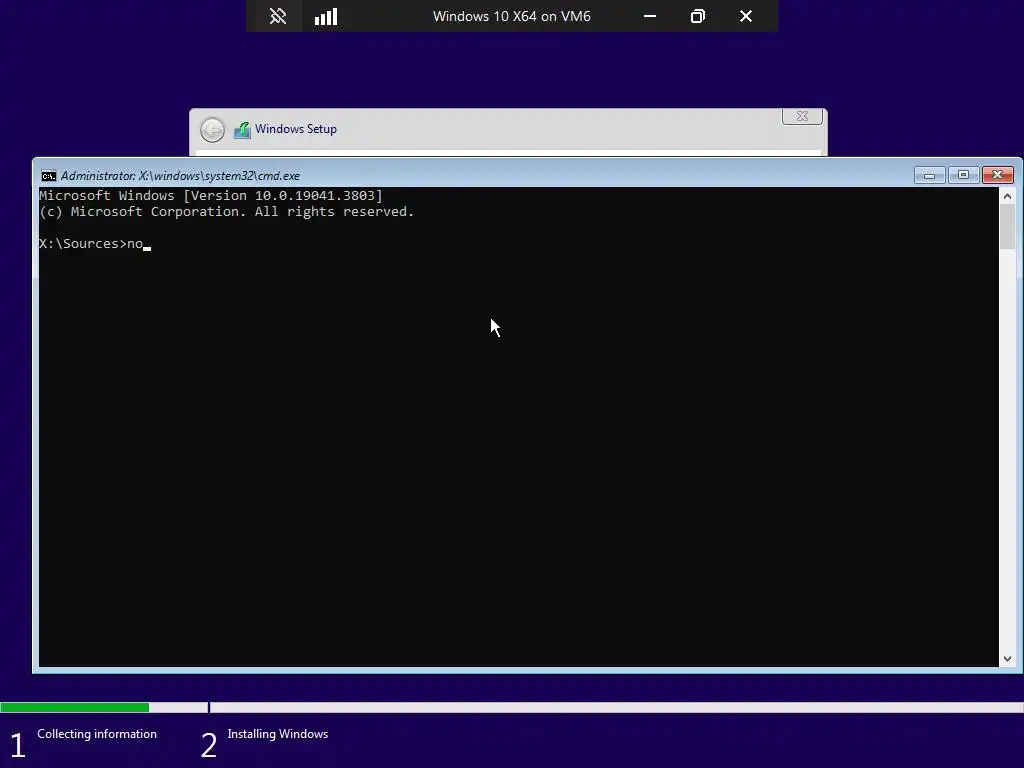The image size is (1024, 768).
Task: Click the 'Collecting information' step label
Action: point(97,734)
